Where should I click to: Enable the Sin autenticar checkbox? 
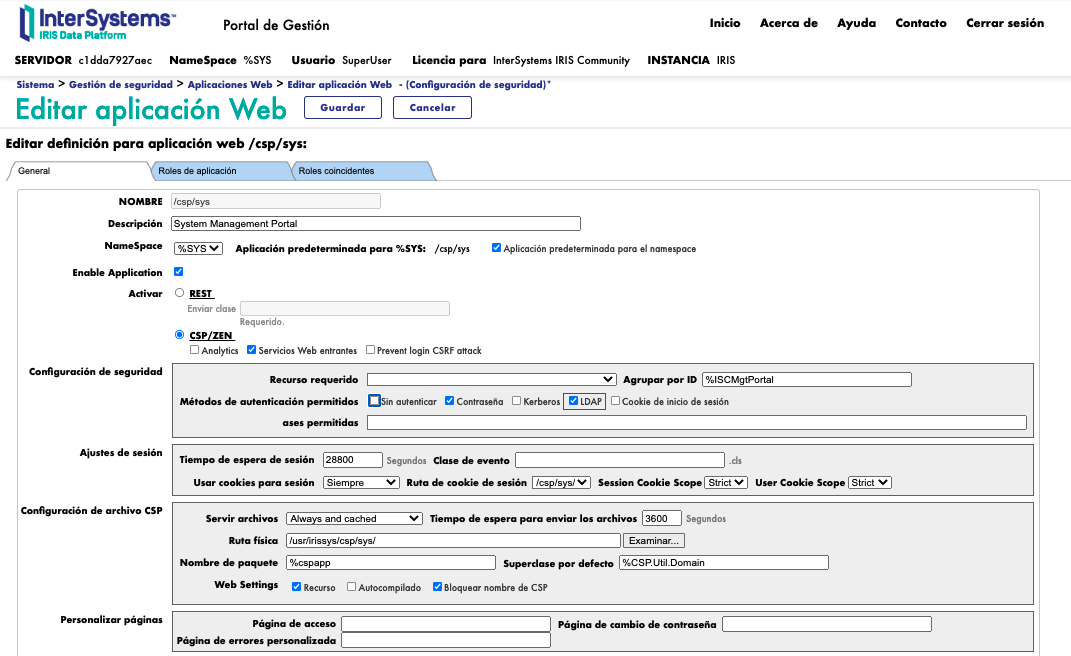pyautogui.click(x=374, y=401)
